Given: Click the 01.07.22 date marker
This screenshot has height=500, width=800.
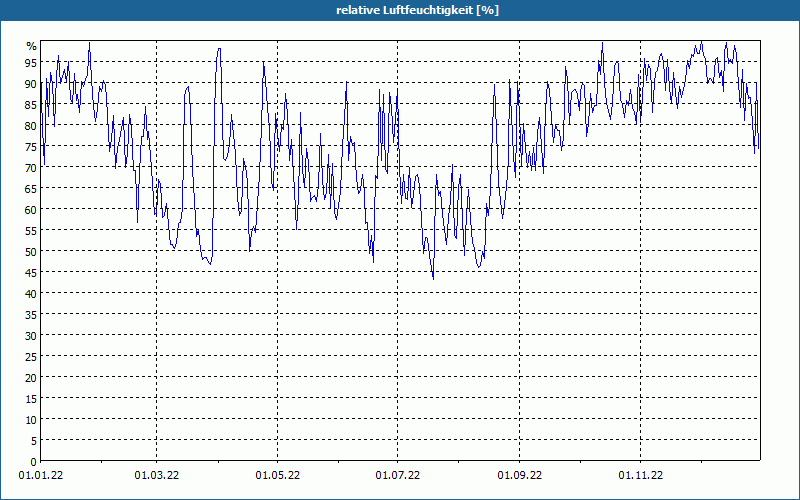Looking at the screenshot, I should (397, 476).
